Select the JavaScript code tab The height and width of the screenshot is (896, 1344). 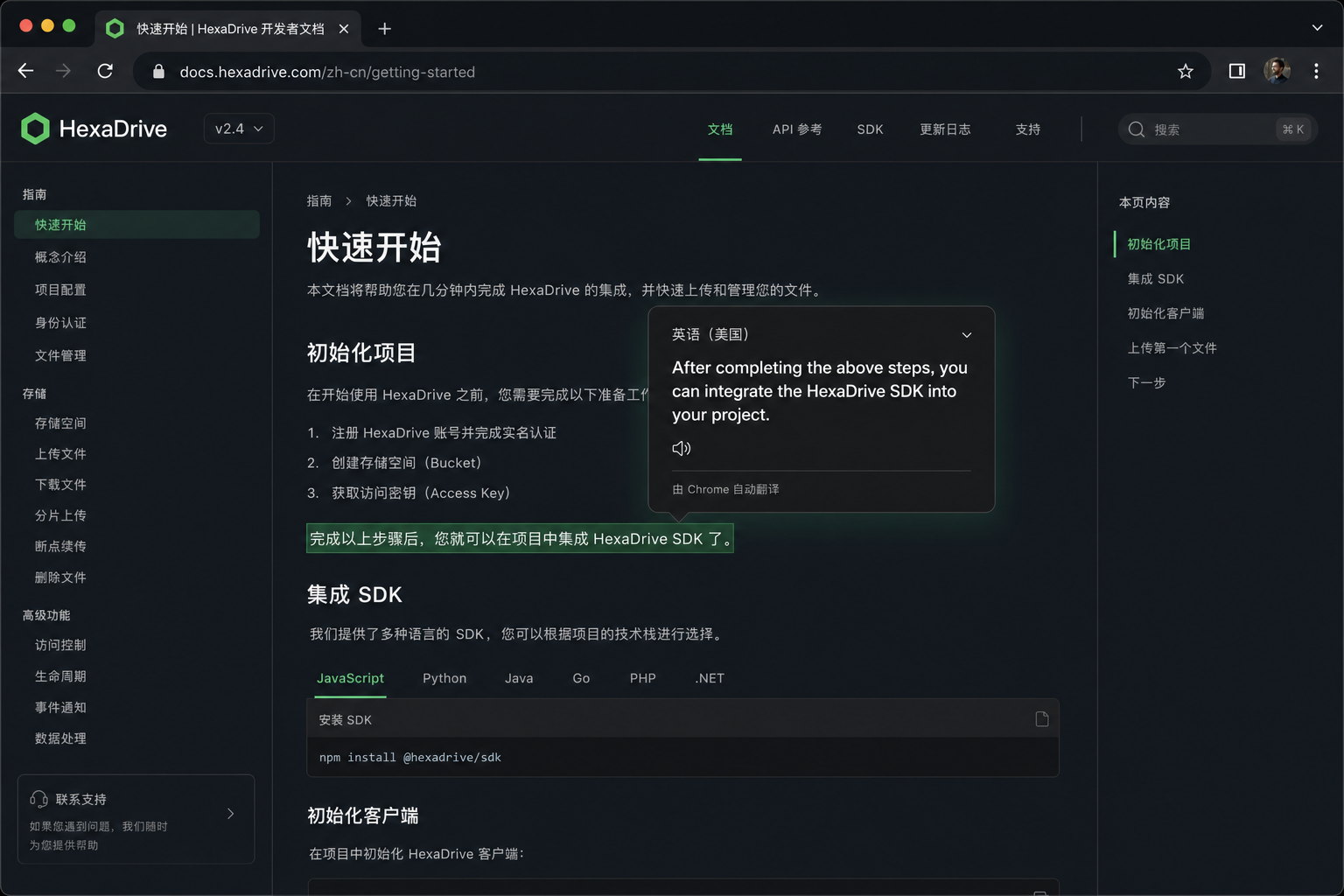click(350, 678)
